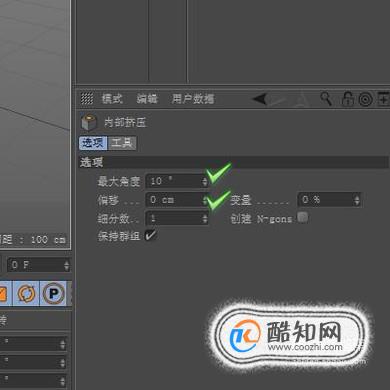Toggle the lock element icon

tap(348, 99)
